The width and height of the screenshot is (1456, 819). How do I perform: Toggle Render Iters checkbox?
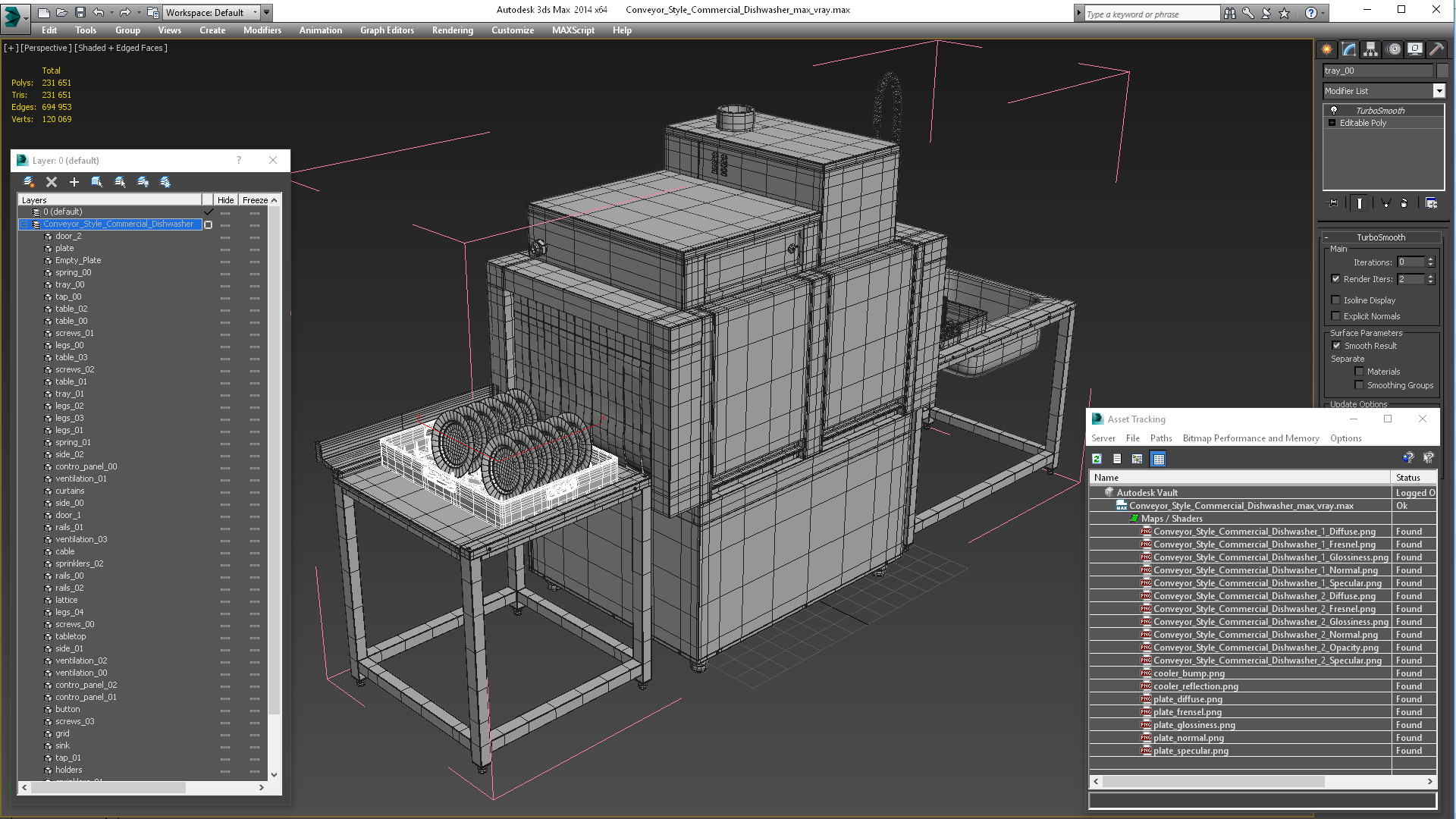[1336, 279]
